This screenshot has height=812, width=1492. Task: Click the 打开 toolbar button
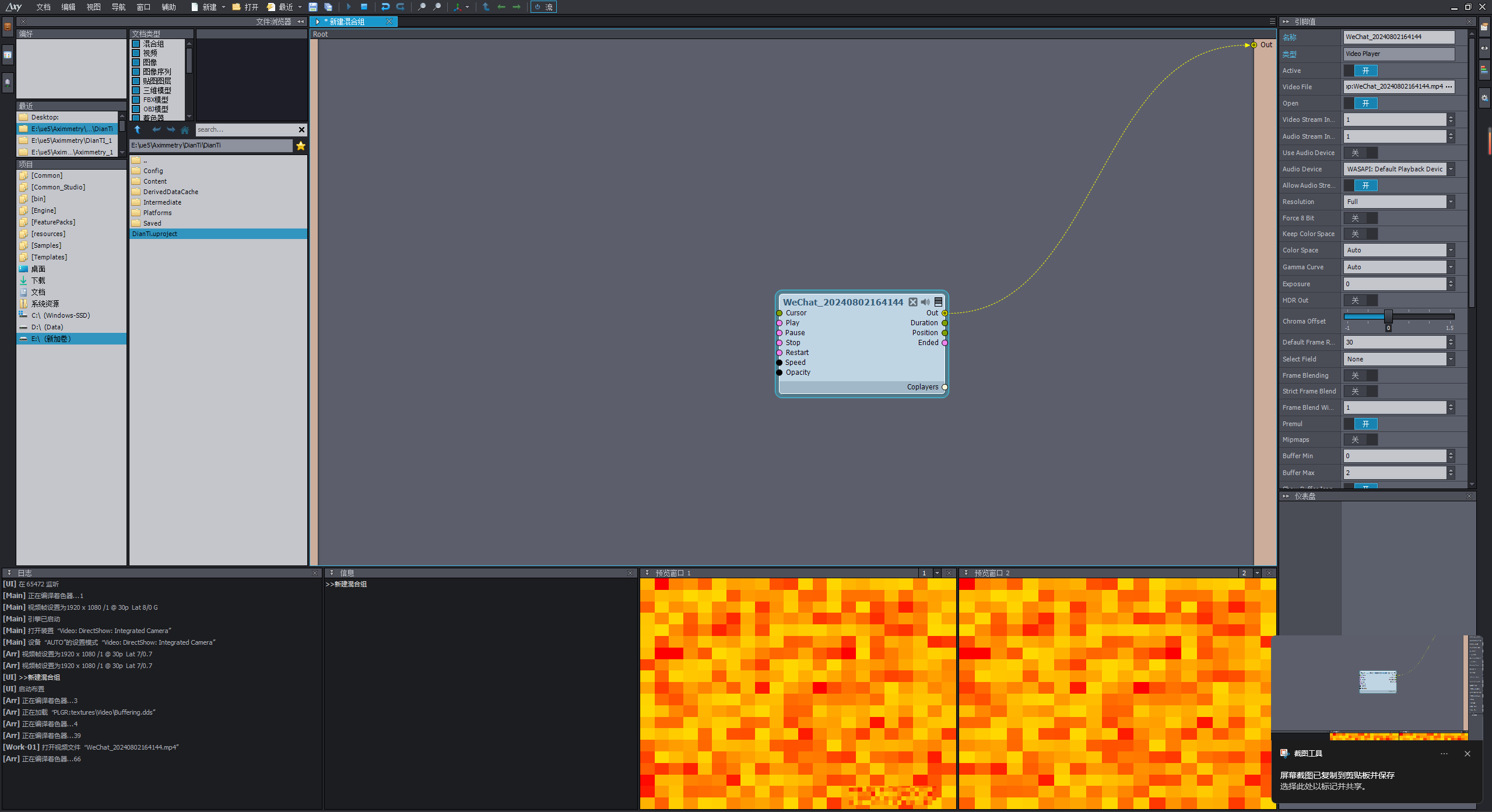tap(245, 7)
